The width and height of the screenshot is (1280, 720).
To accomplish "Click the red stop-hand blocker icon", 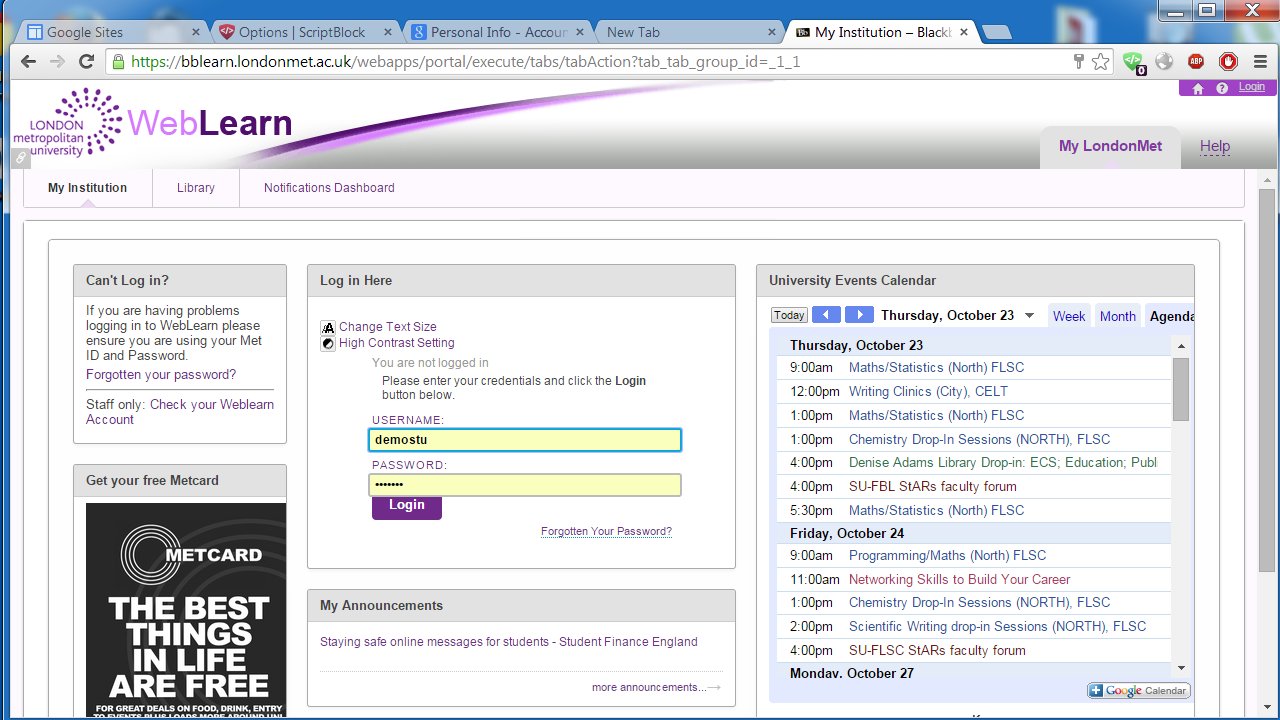I will [x=1228, y=61].
